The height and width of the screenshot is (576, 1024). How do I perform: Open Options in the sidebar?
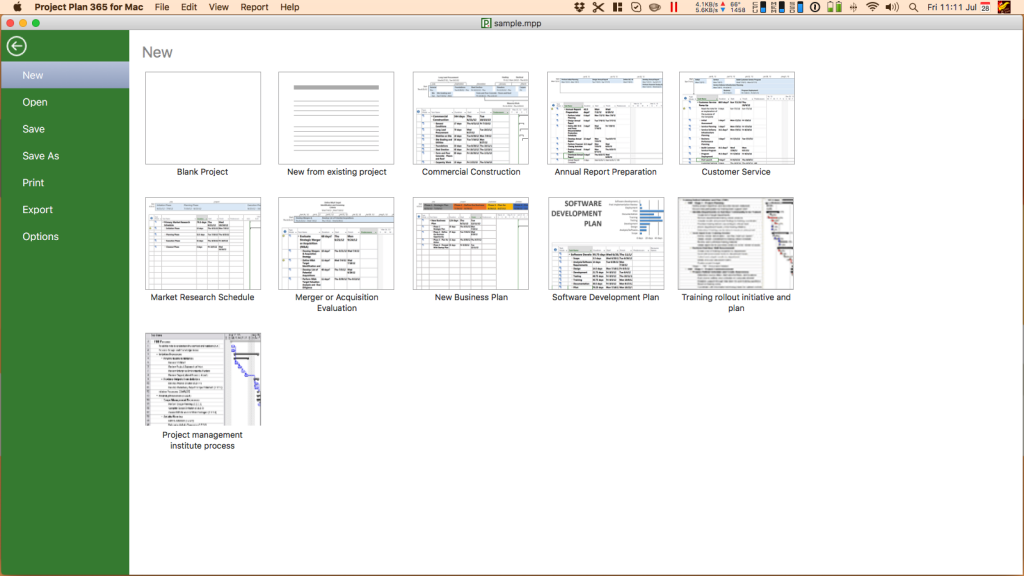tap(65, 236)
